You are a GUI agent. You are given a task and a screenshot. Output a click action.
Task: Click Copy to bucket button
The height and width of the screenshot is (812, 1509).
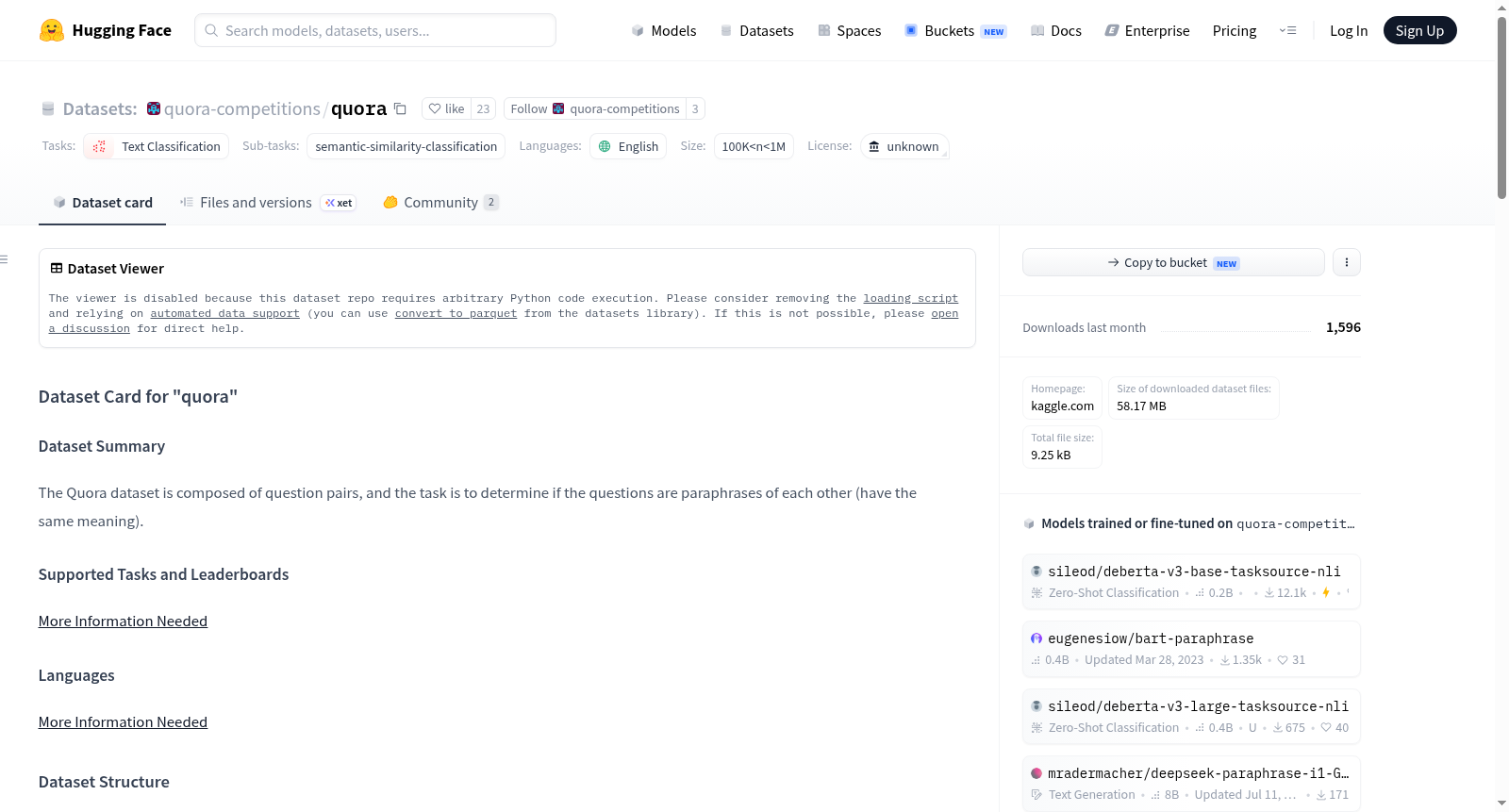coord(1173,262)
